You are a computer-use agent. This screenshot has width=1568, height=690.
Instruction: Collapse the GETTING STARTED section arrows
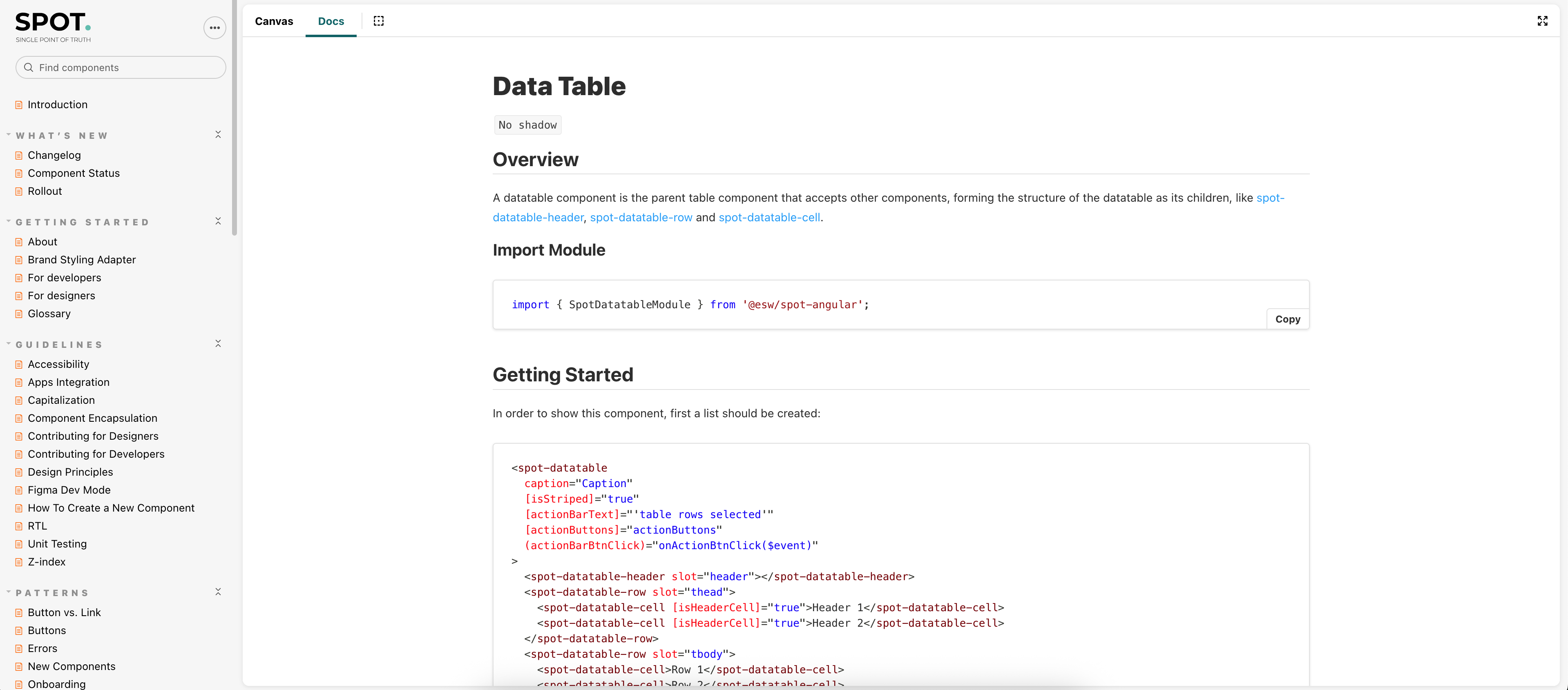pos(218,221)
